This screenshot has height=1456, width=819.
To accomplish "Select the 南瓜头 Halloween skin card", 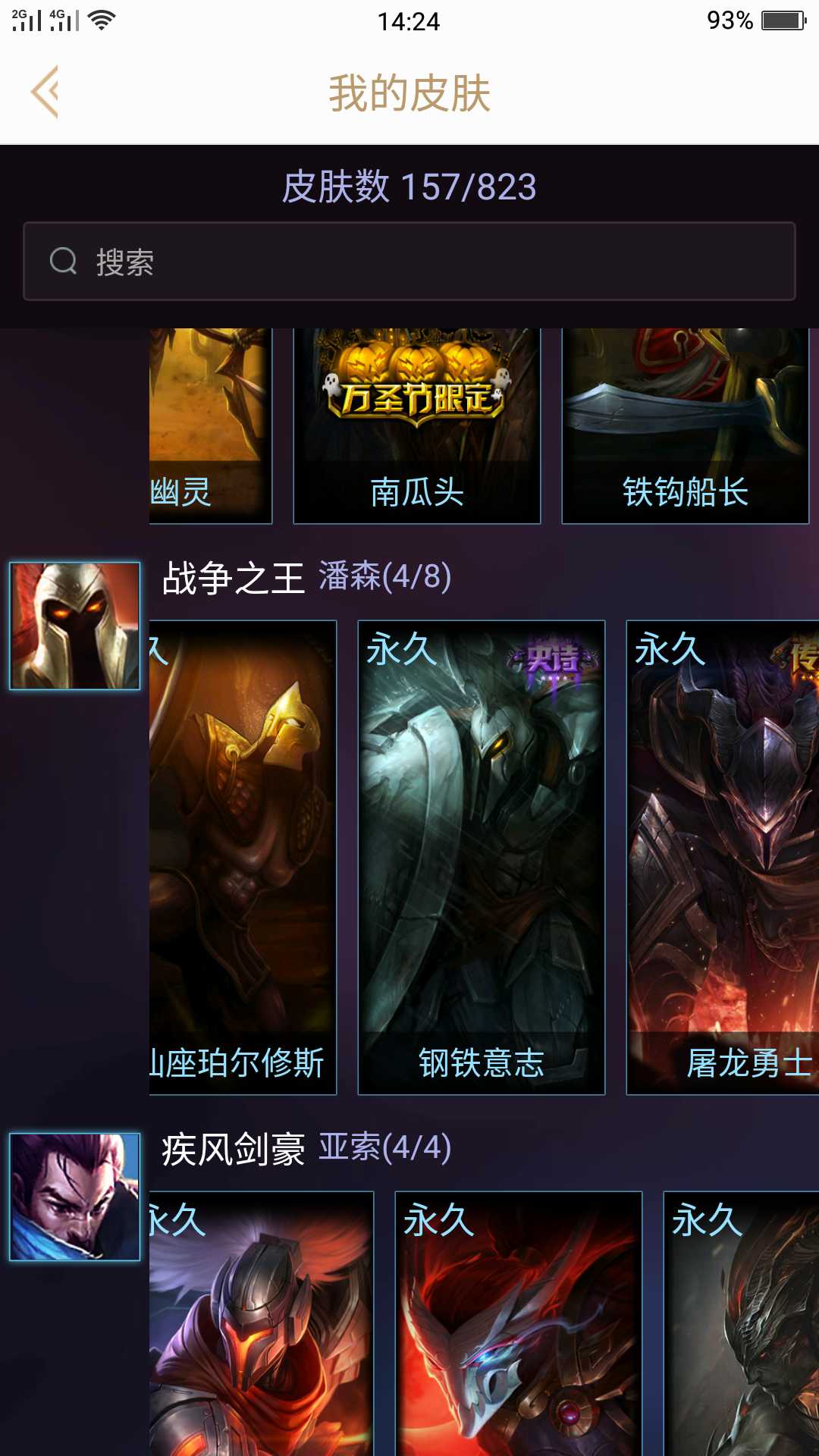I will (417, 425).
